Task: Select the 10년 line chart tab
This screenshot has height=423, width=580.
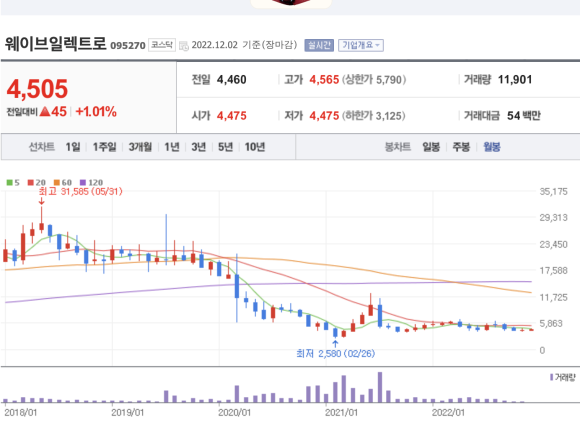Action: (255, 147)
